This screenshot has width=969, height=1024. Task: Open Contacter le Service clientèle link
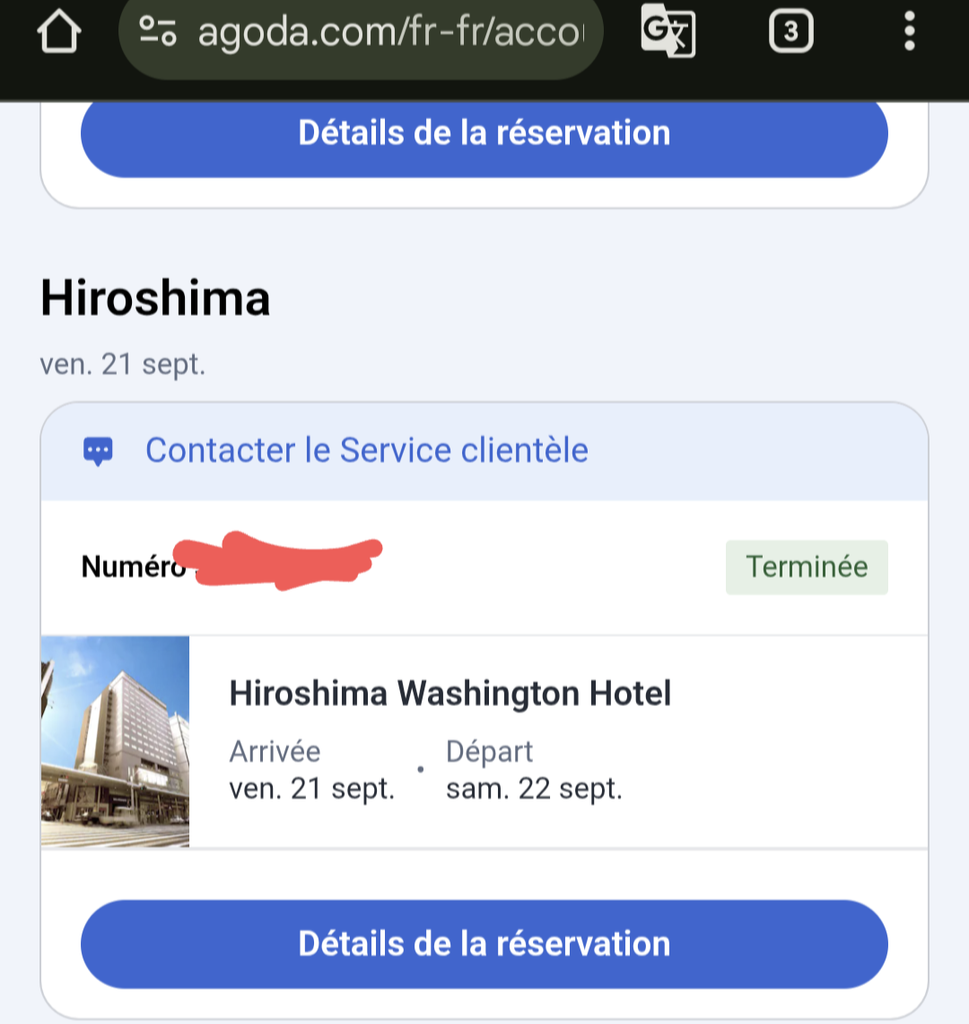click(366, 451)
